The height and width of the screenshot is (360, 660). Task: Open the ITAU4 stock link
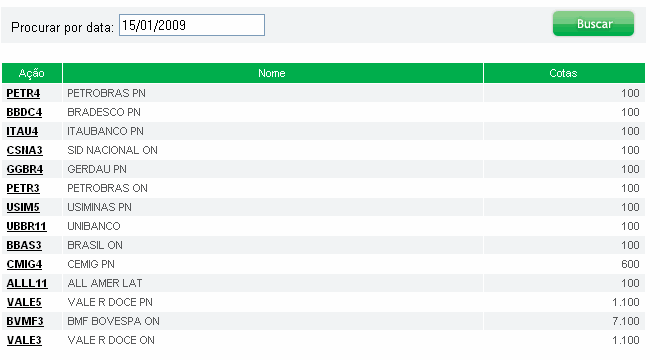point(22,131)
